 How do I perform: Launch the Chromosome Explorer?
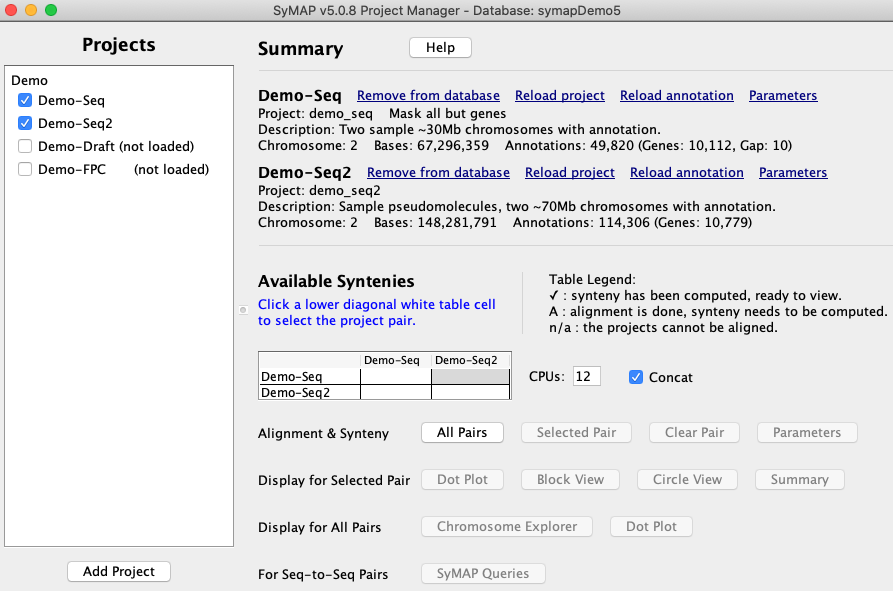coord(507,527)
